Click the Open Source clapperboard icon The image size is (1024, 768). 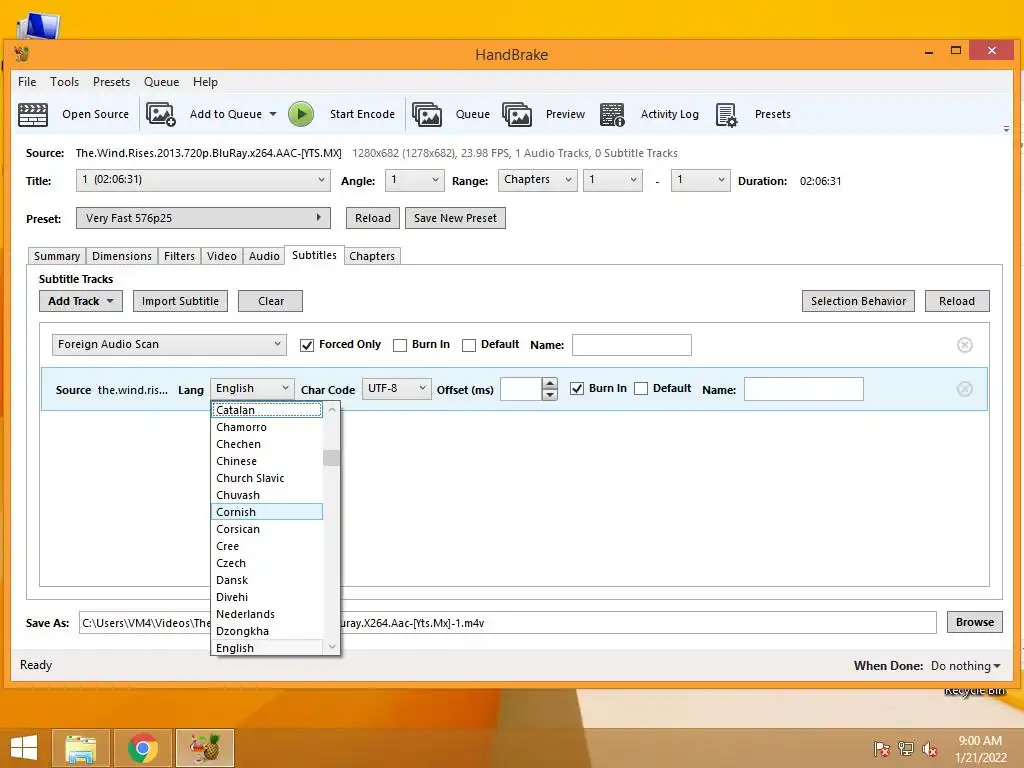(33, 114)
